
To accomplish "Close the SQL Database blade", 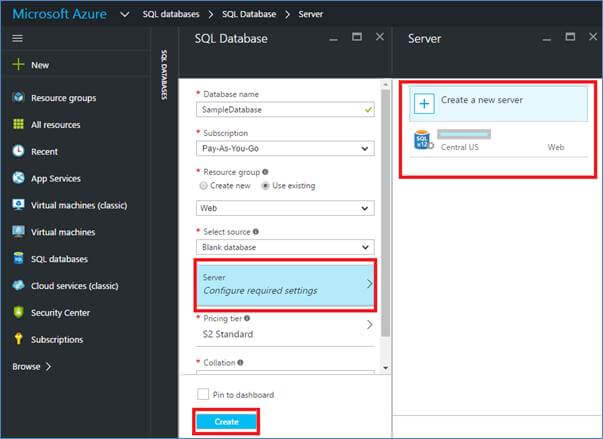I will click(380, 37).
